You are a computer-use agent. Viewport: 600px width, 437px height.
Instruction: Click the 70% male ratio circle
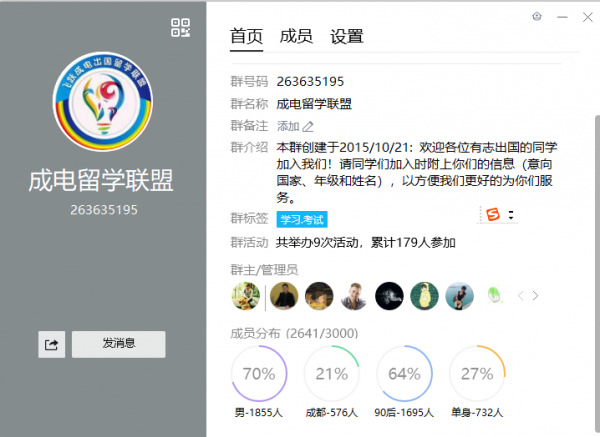point(259,374)
